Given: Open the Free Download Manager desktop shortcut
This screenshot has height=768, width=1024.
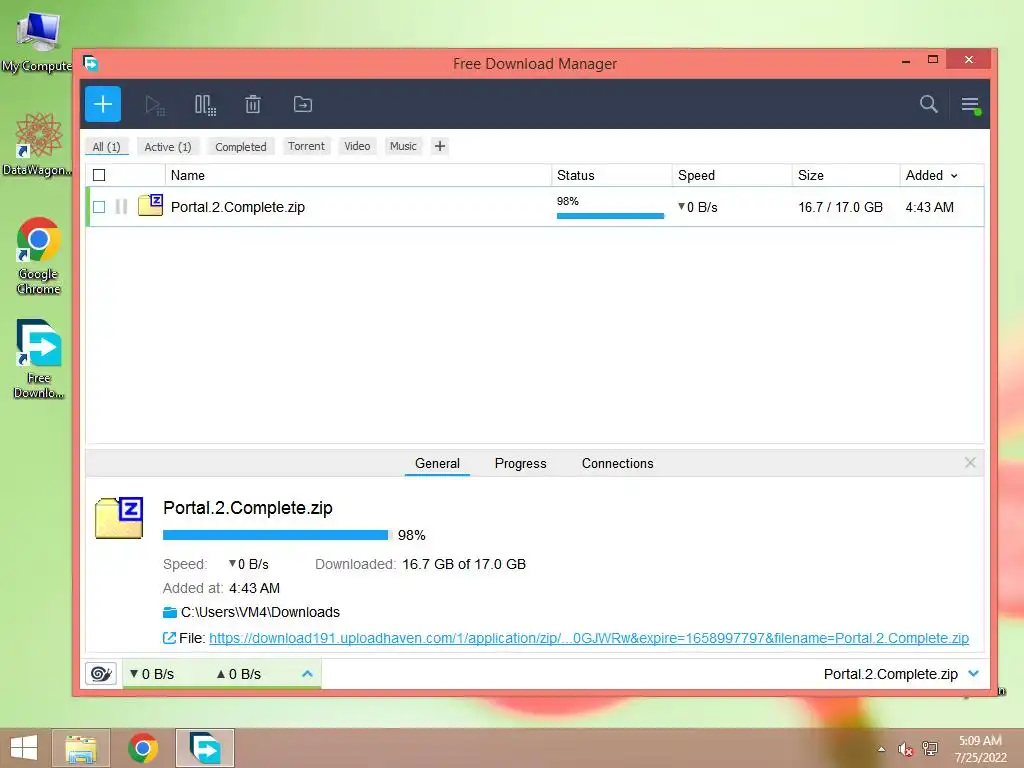Looking at the screenshot, I should tap(39, 359).
